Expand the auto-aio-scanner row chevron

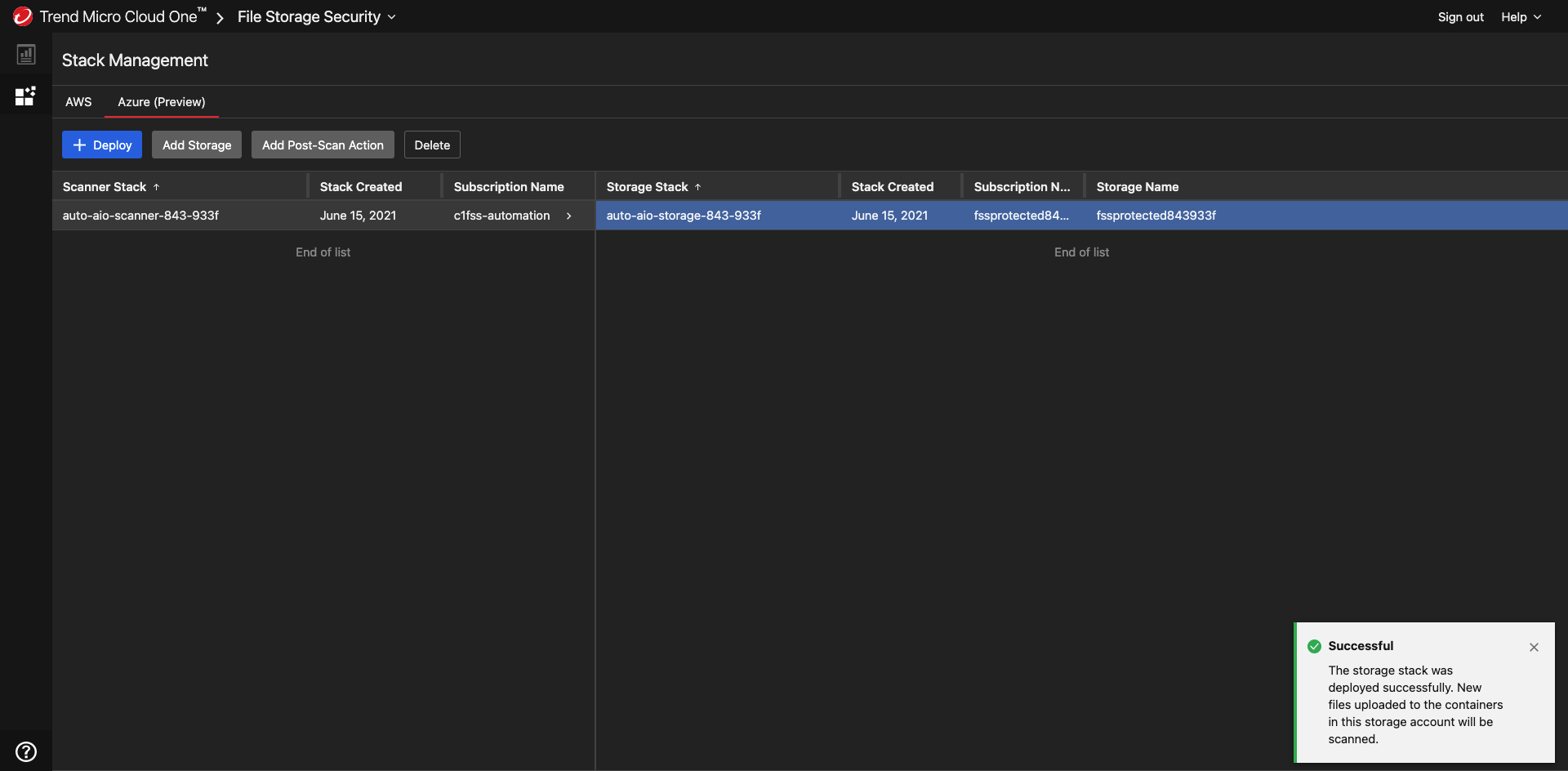click(x=569, y=216)
